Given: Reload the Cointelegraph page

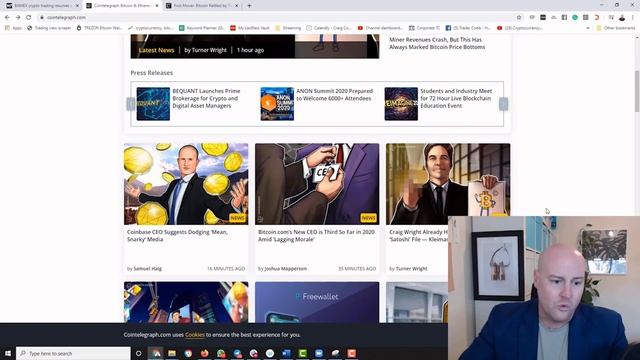Looking at the screenshot, I should [29, 18].
